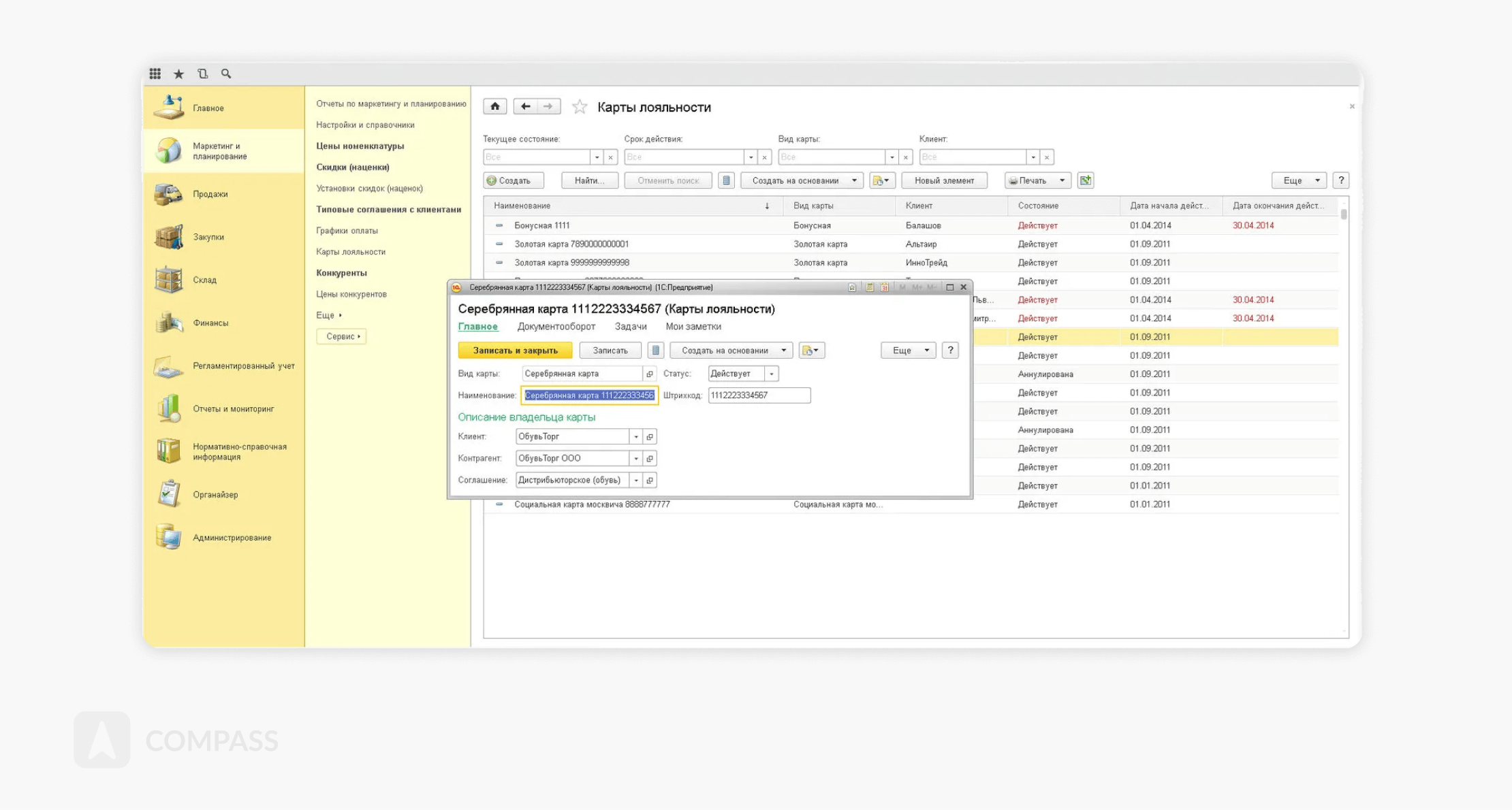Open the Склад section icon
The width and height of the screenshot is (1512, 810).
click(x=168, y=280)
